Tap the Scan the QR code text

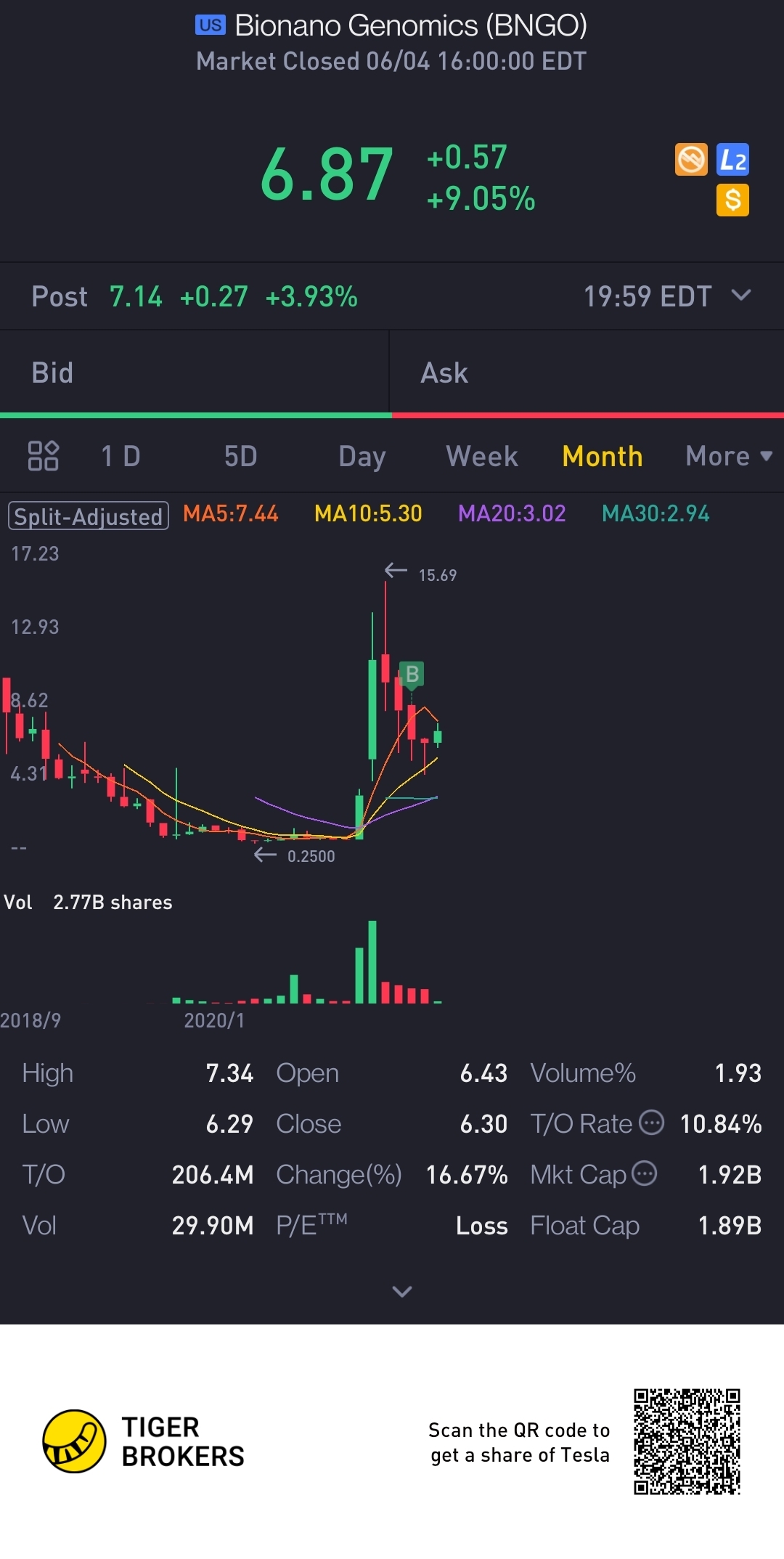point(519,1442)
